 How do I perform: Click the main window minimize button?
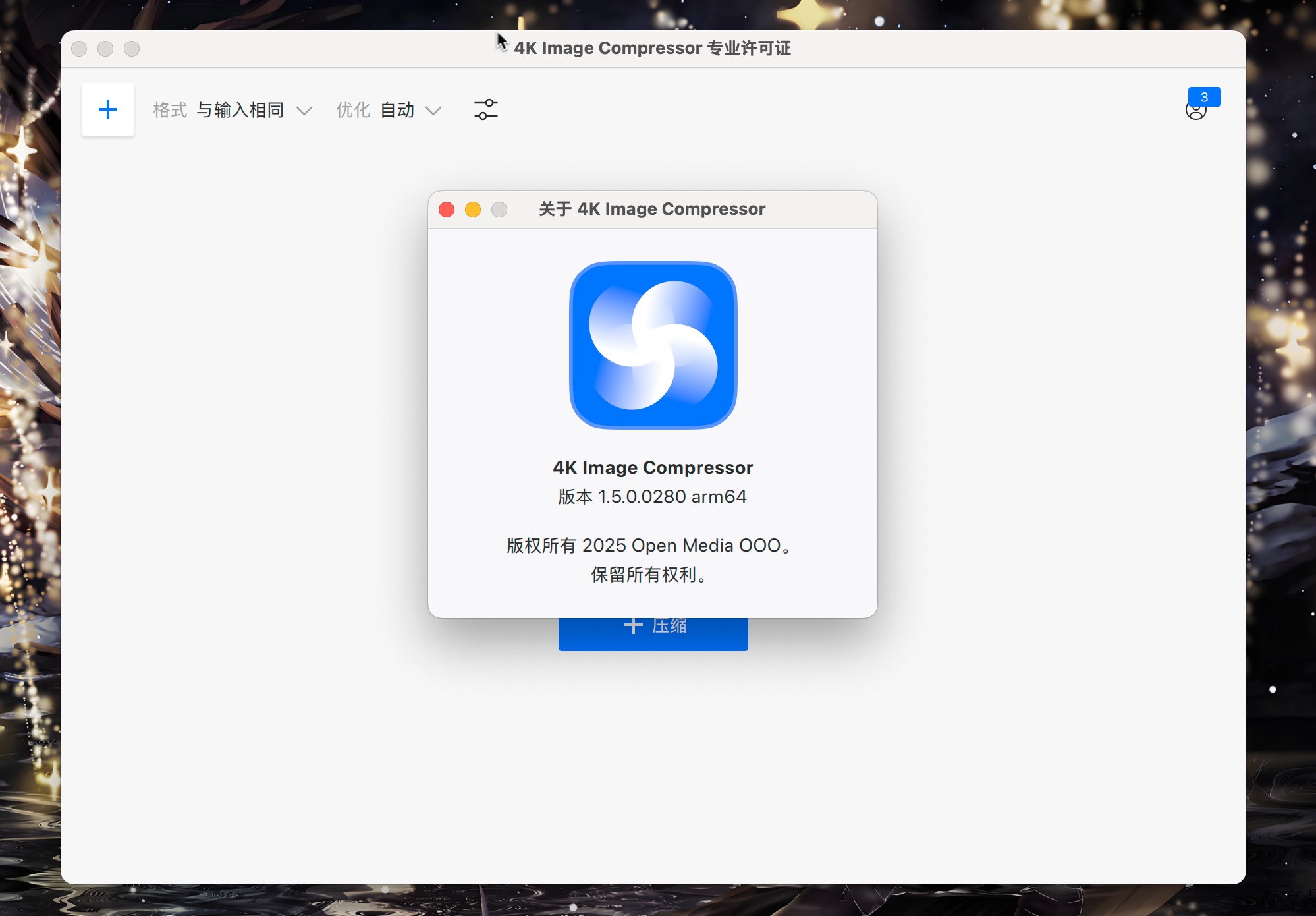(x=105, y=49)
